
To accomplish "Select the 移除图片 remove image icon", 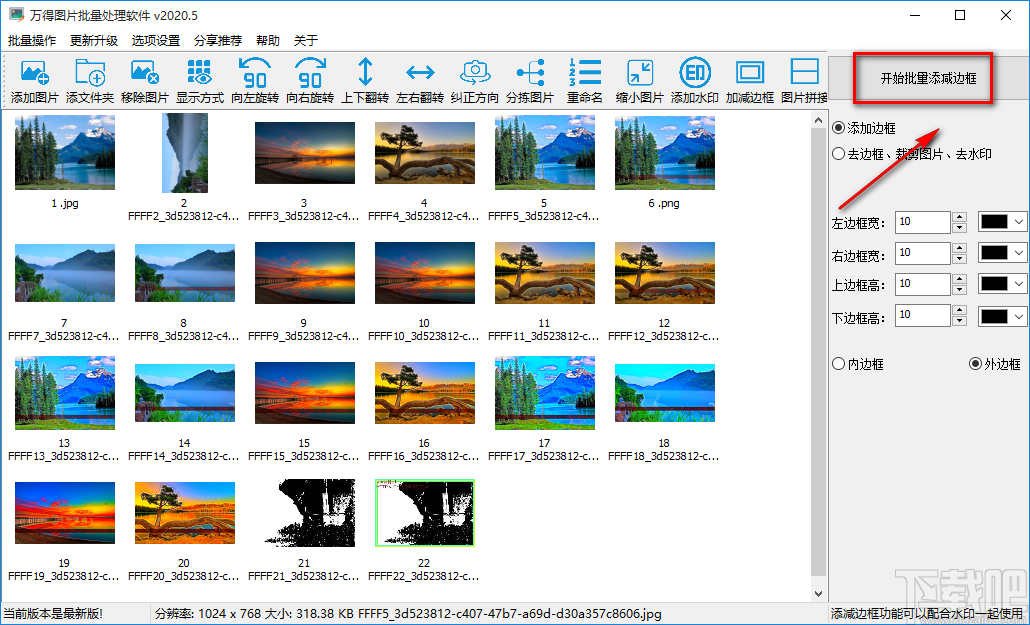I will tap(145, 81).
